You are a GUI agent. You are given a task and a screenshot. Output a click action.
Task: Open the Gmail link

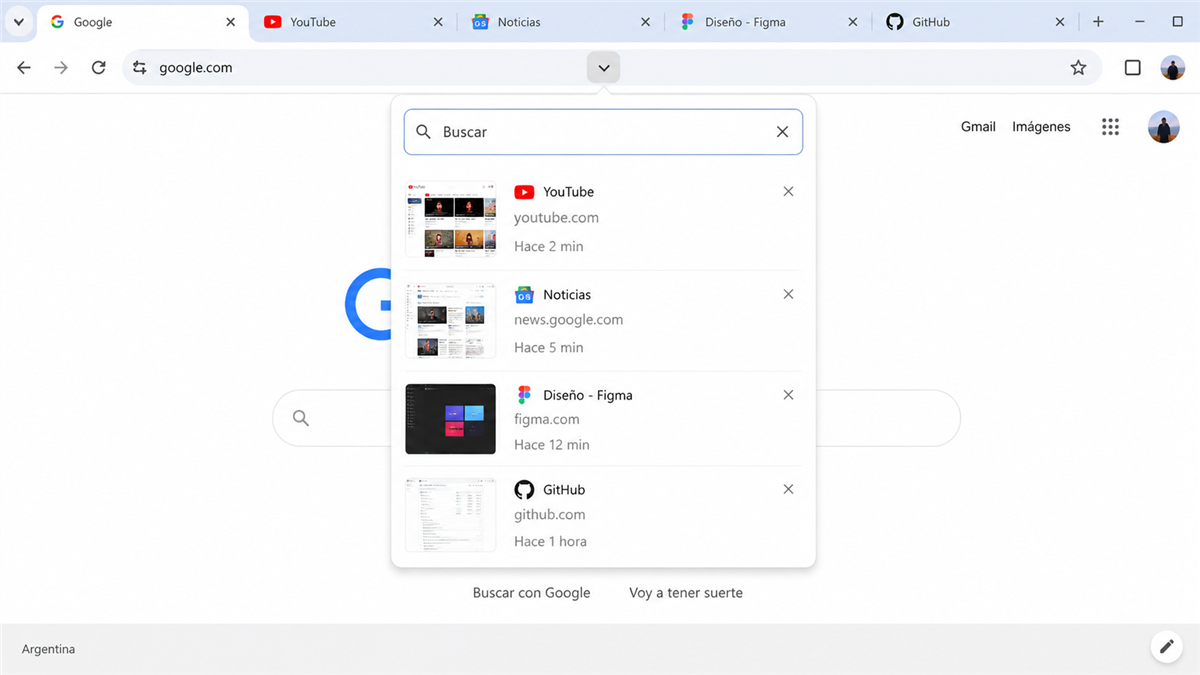tap(978, 127)
